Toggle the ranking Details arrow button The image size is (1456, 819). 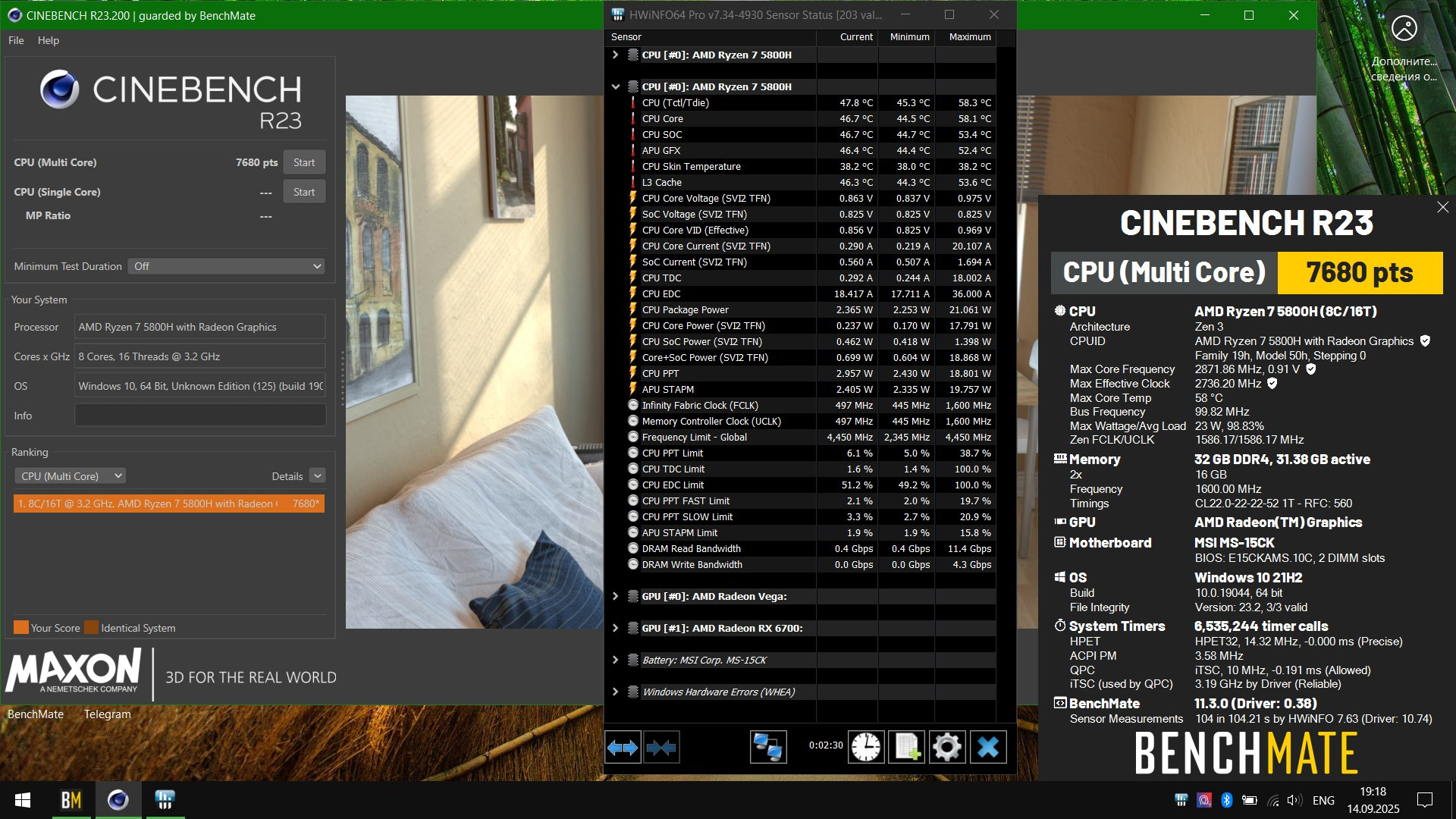(318, 476)
